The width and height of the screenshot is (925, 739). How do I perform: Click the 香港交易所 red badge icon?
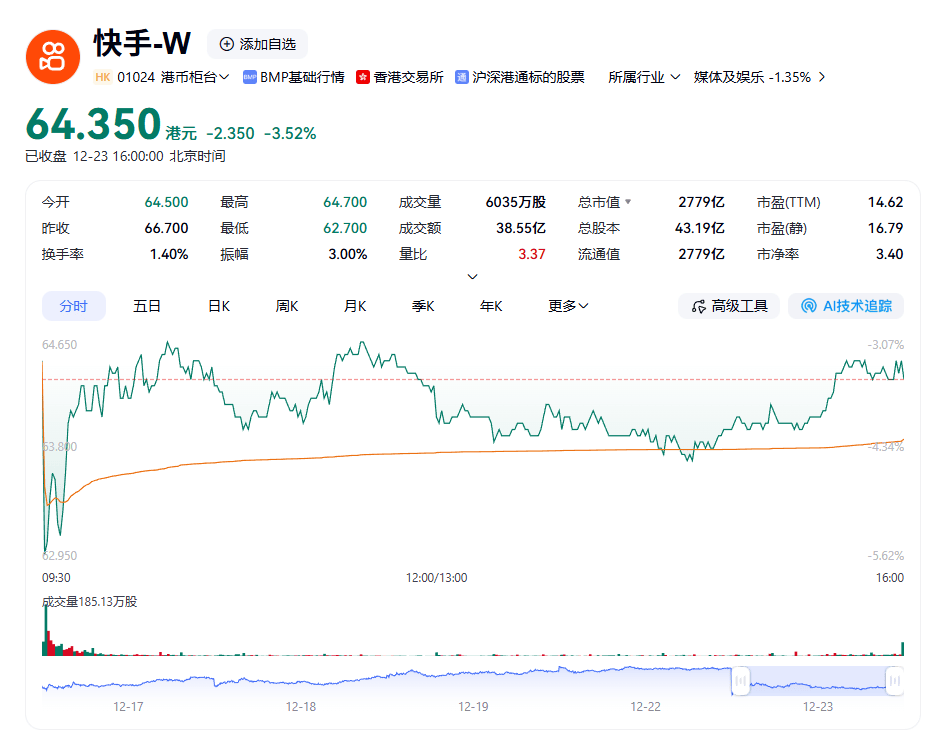click(x=362, y=76)
